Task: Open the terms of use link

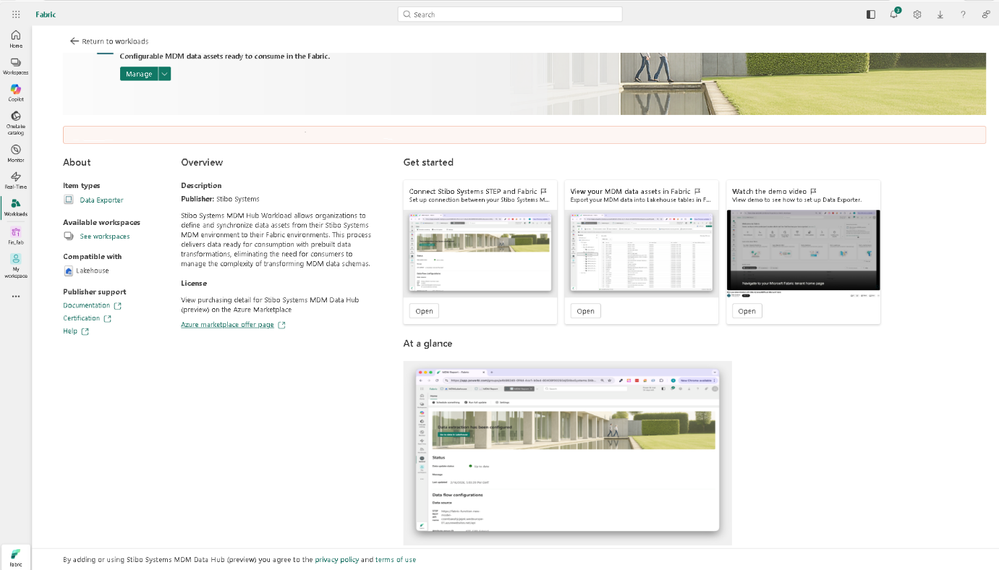Action: (x=396, y=560)
